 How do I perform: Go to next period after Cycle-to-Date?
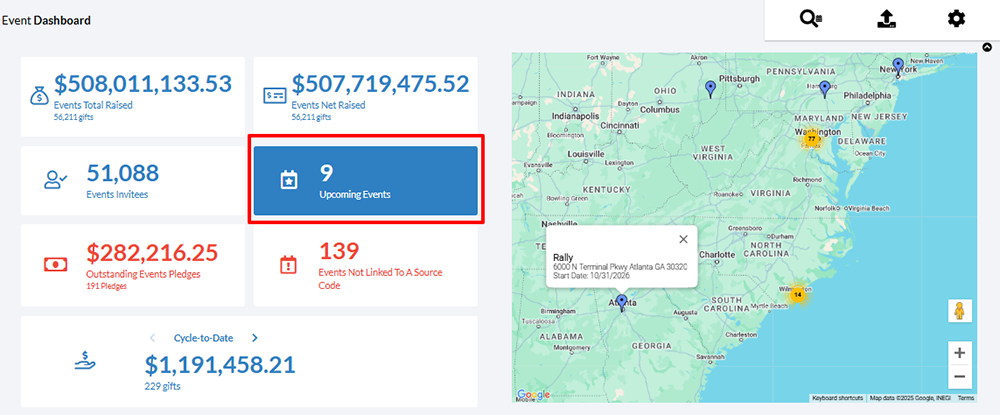click(x=254, y=338)
